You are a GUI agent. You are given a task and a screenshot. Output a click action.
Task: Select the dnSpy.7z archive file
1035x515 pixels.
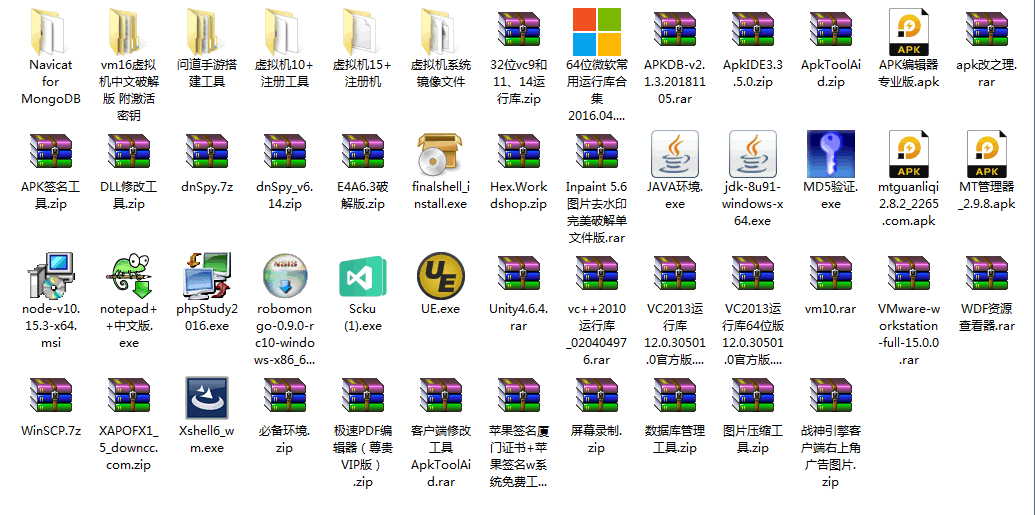coord(207,155)
